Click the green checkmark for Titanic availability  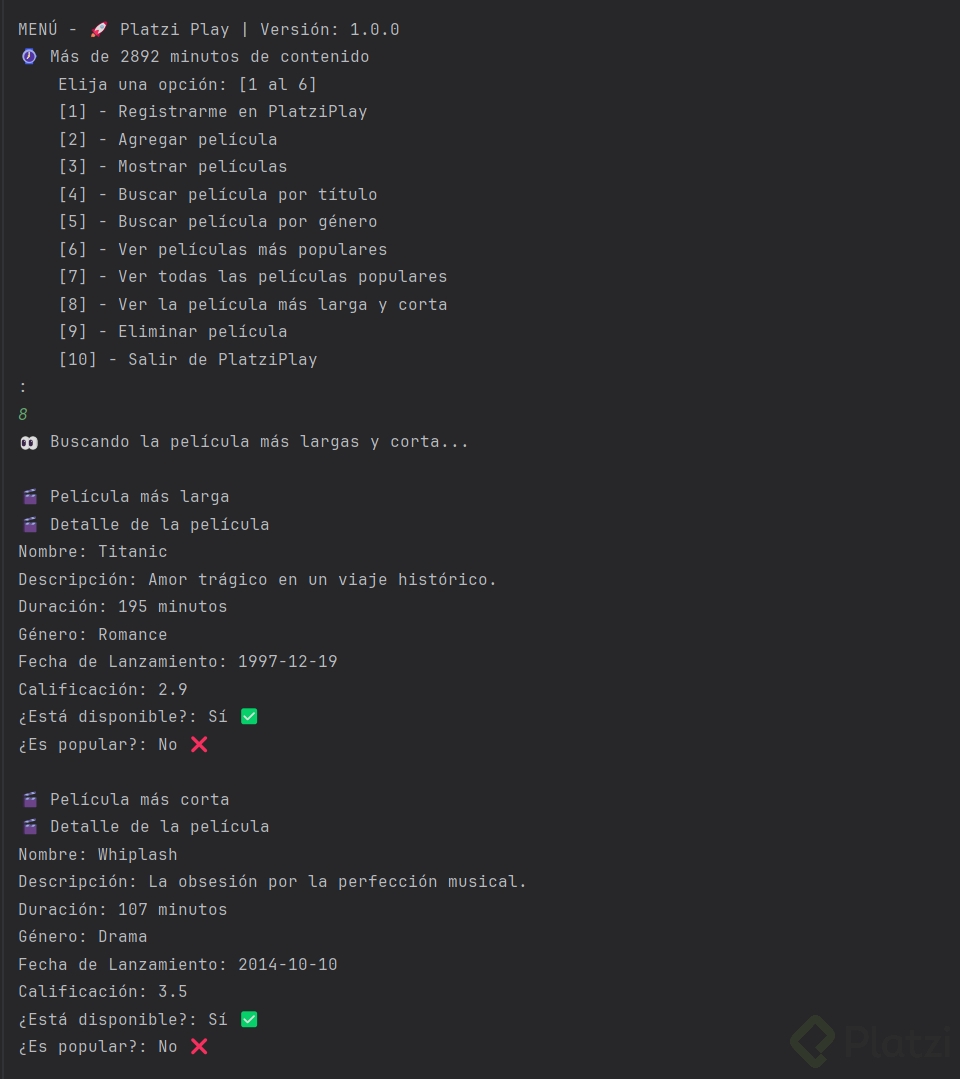point(249,716)
